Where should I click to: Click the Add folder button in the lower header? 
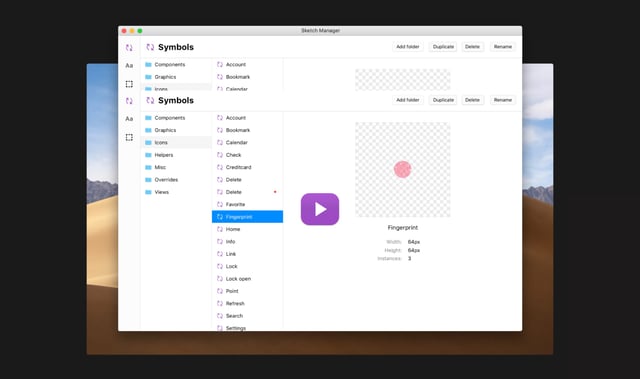pyautogui.click(x=408, y=100)
